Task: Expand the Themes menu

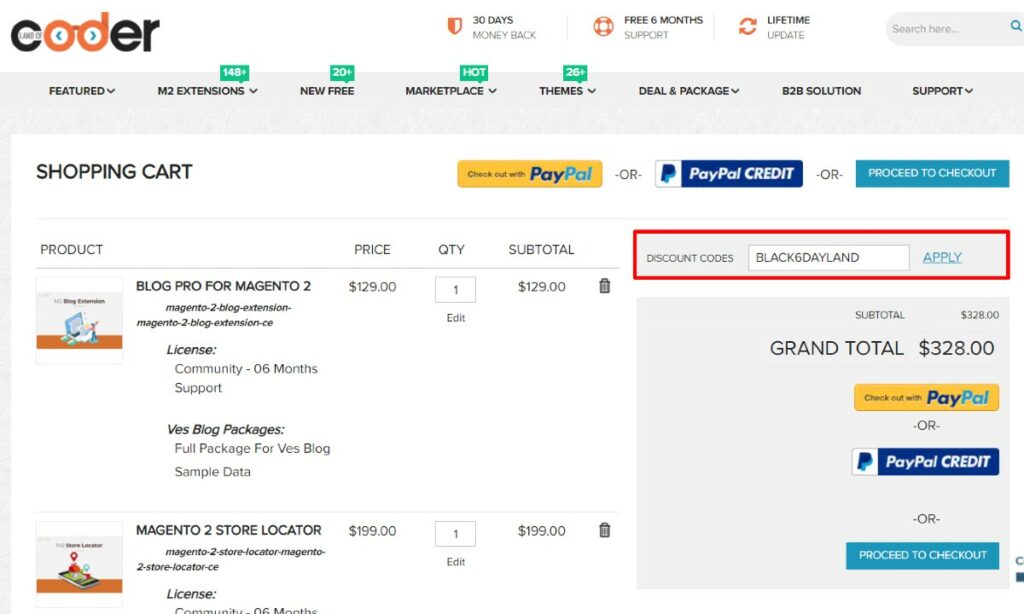Action: pos(567,91)
